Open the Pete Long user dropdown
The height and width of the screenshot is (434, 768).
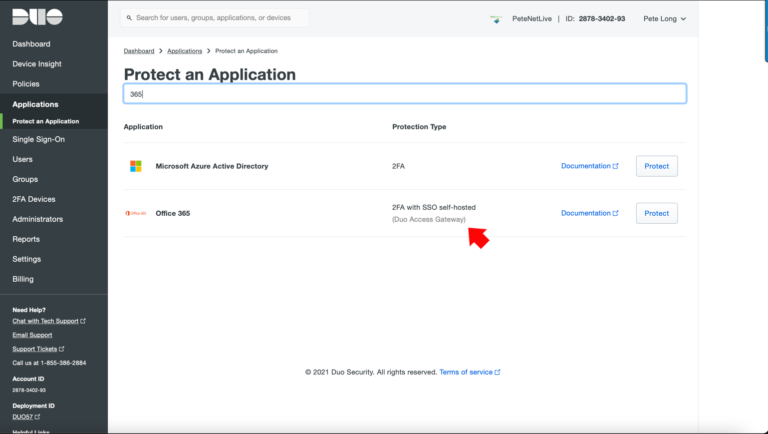click(664, 19)
